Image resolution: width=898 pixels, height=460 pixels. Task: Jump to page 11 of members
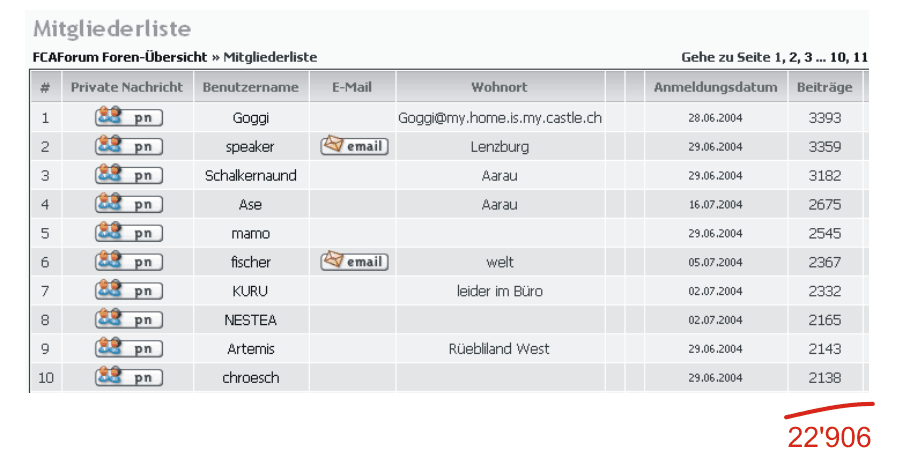pyautogui.click(x=860, y=57)
